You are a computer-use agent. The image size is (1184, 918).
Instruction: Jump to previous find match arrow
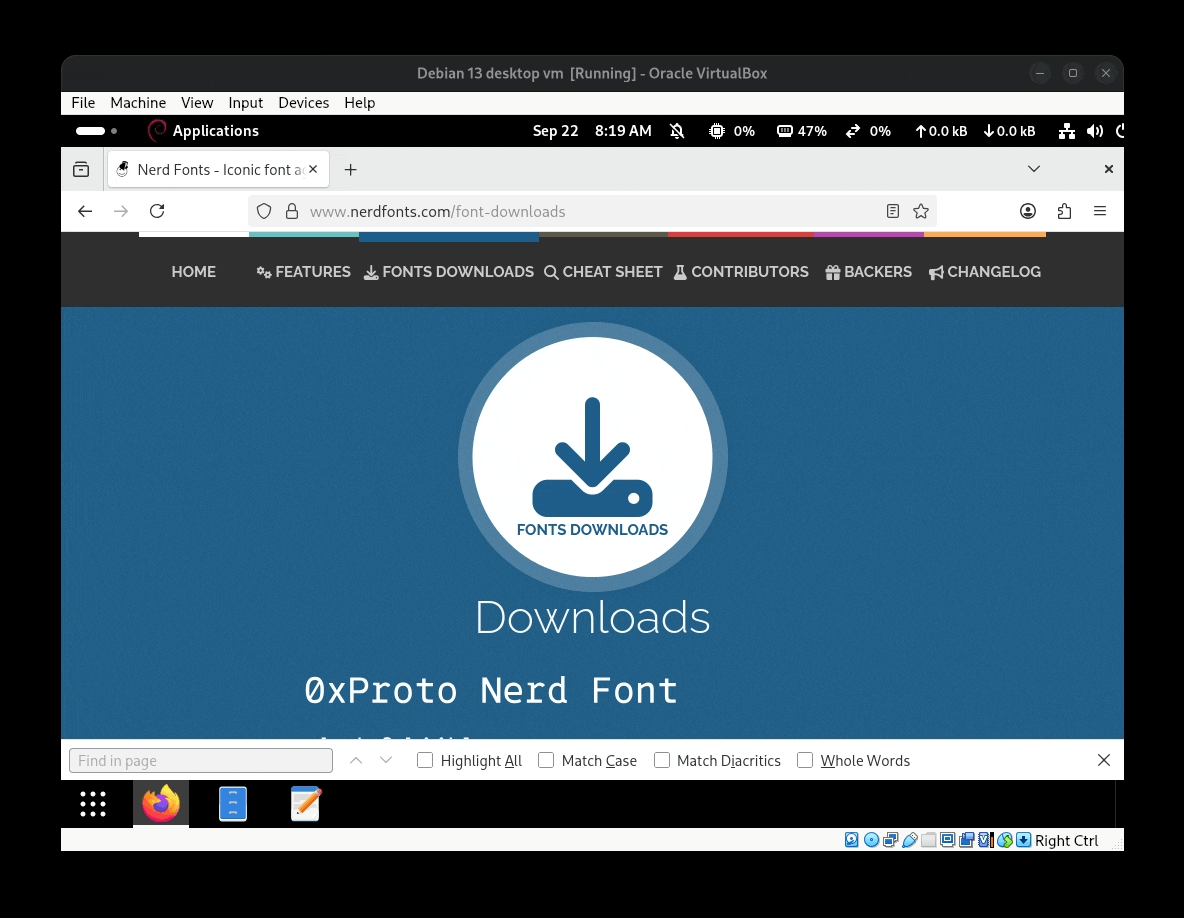point(356,760)
